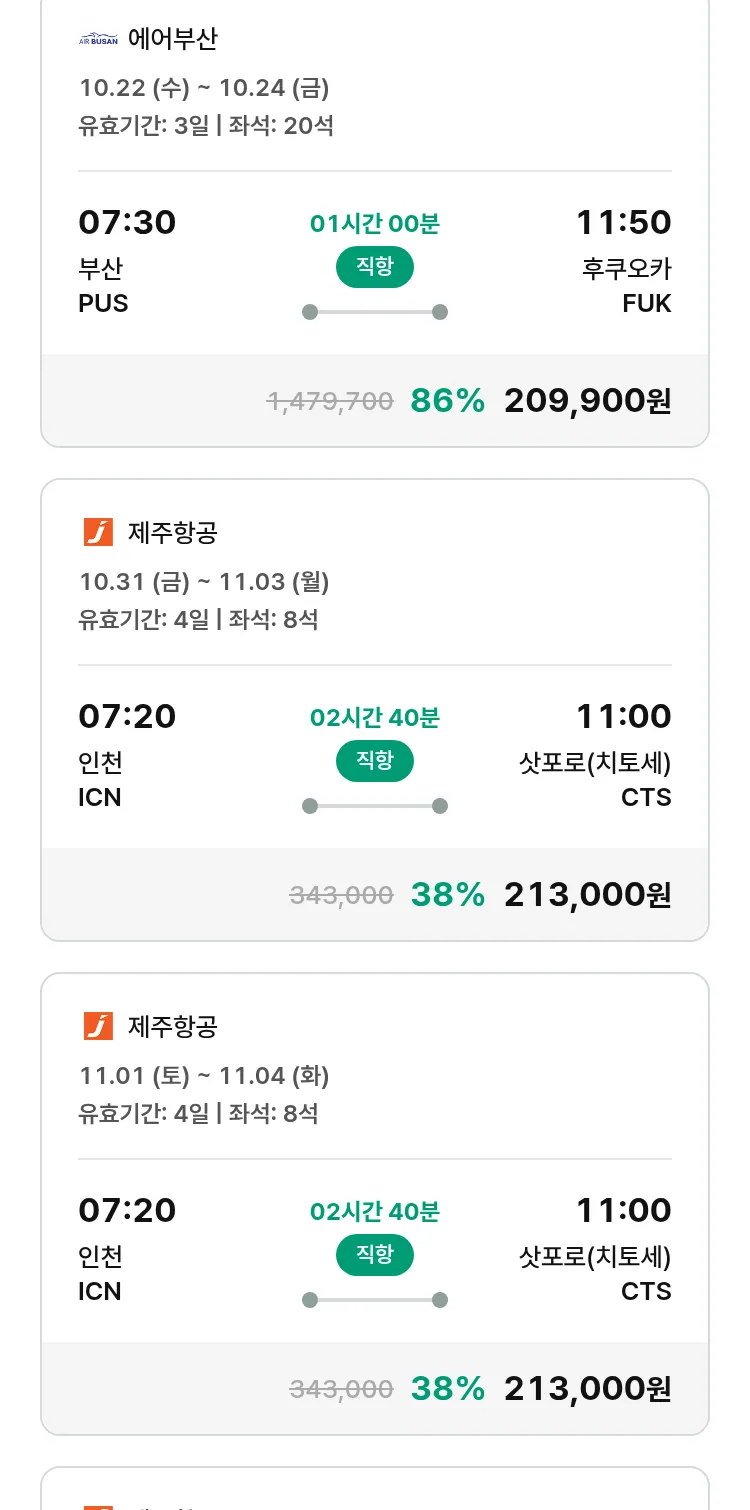Click the 에어부산 airline name
The height and width of the screenshot is (1510, 750).
[173, 39]
